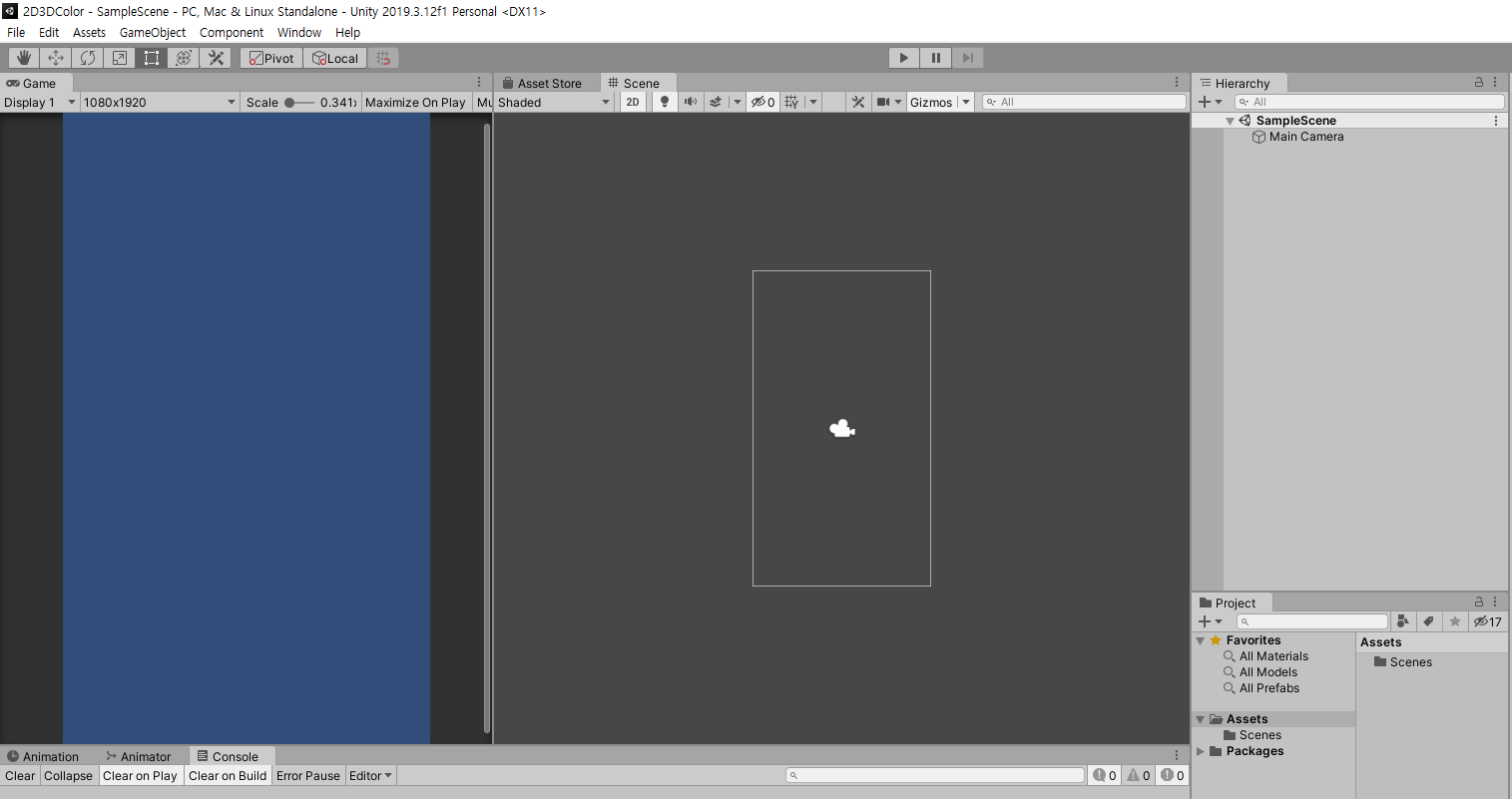Open the Window menu

tap(299, 32)
